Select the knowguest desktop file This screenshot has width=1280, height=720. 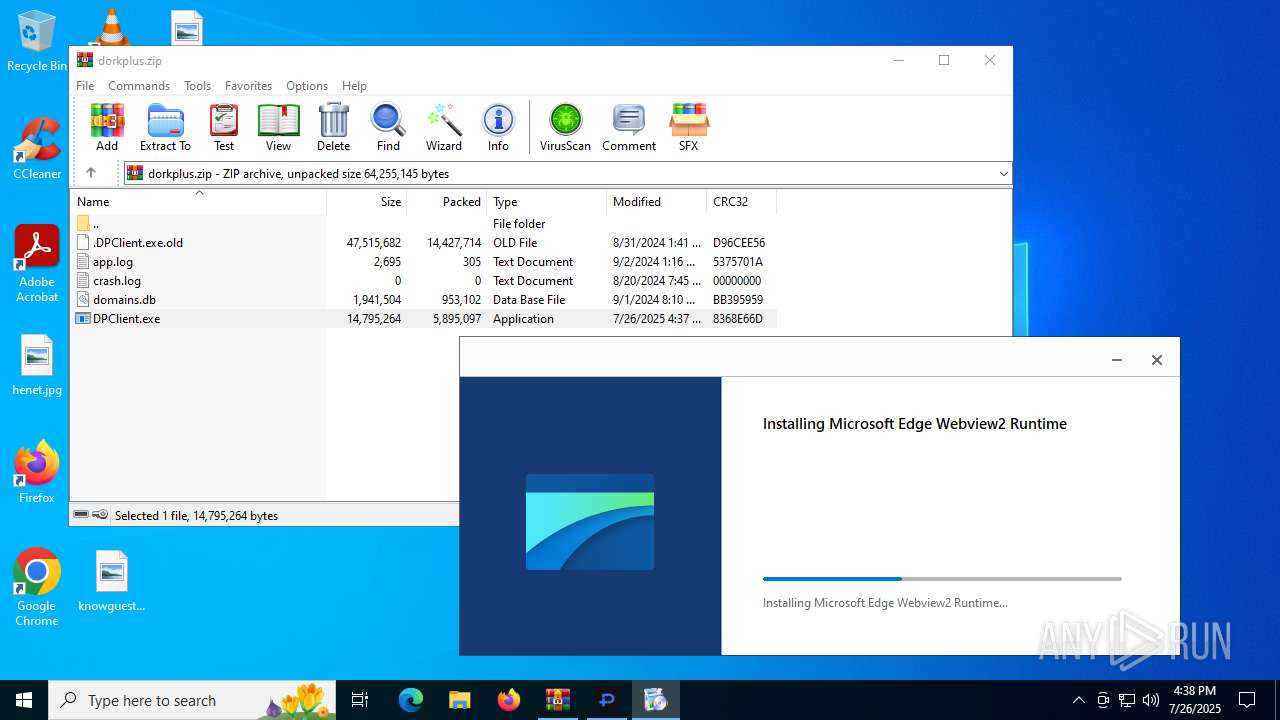click(x=112, y=580)
